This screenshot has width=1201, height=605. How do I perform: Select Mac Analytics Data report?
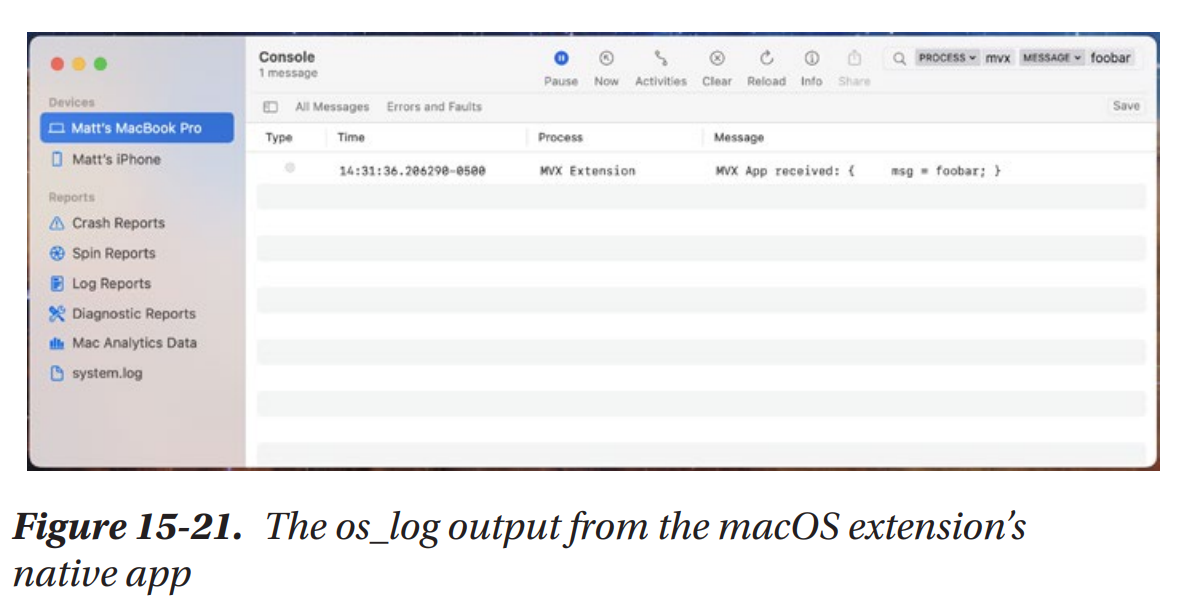coord(134,343)
